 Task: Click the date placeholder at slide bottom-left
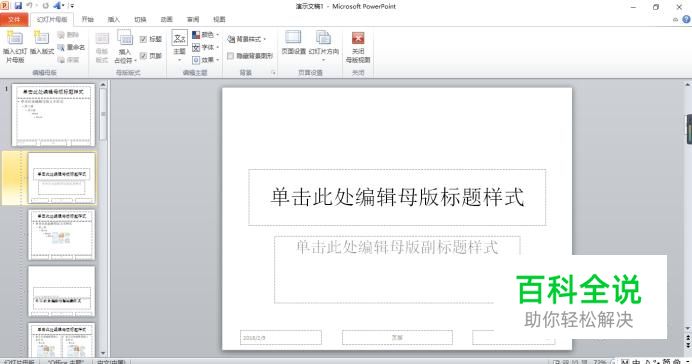(281, 338)
